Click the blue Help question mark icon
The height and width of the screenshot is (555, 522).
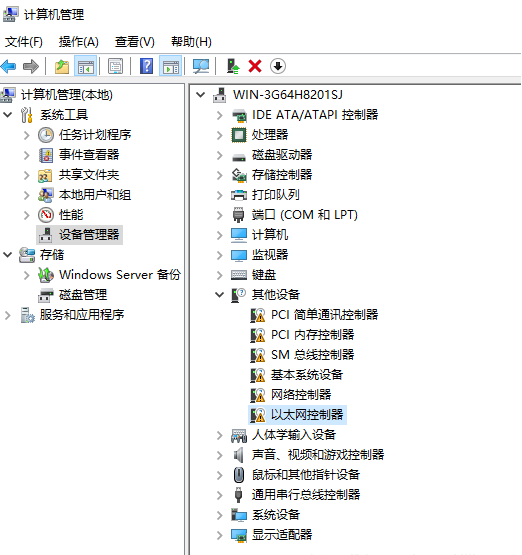pyautogui.click(x=147, y=66)
